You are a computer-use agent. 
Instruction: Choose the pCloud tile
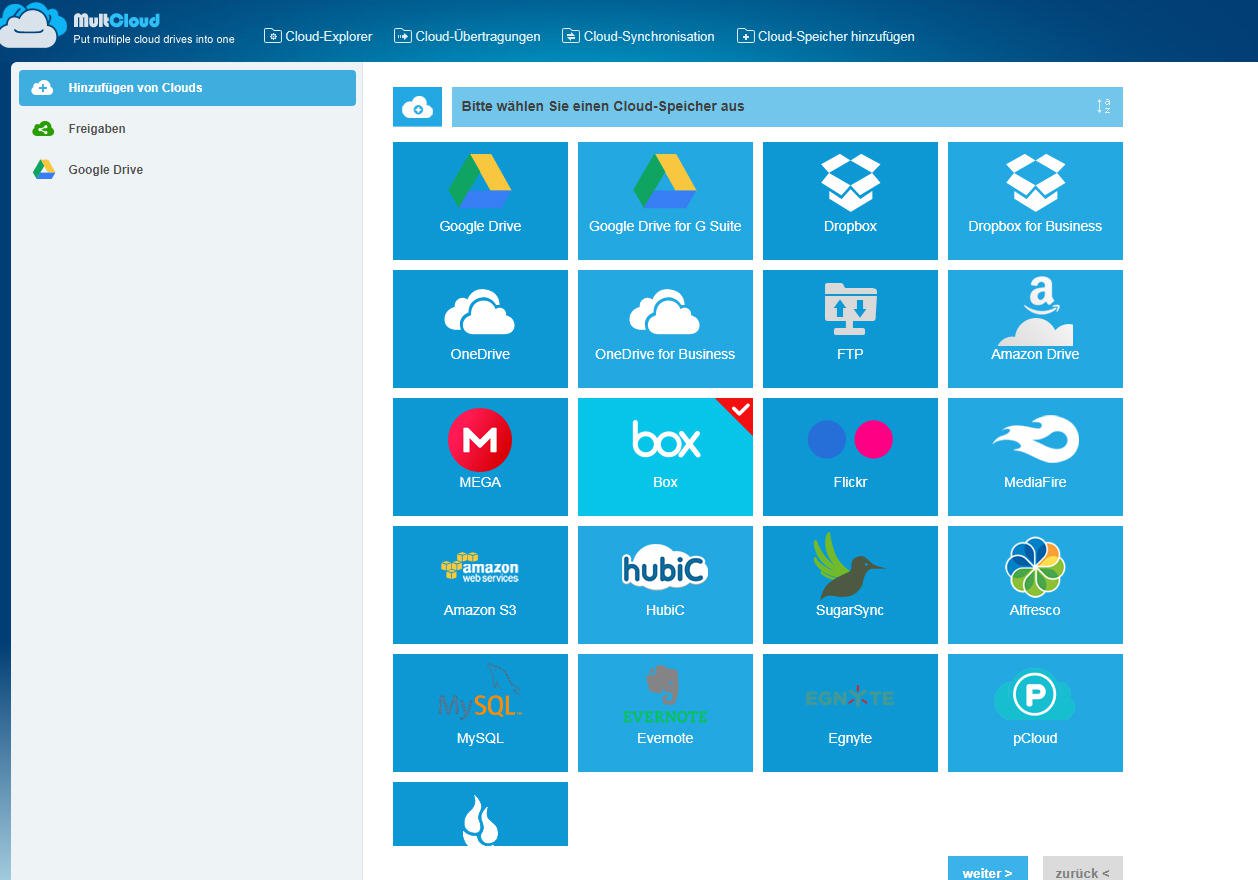(1035, 712)
